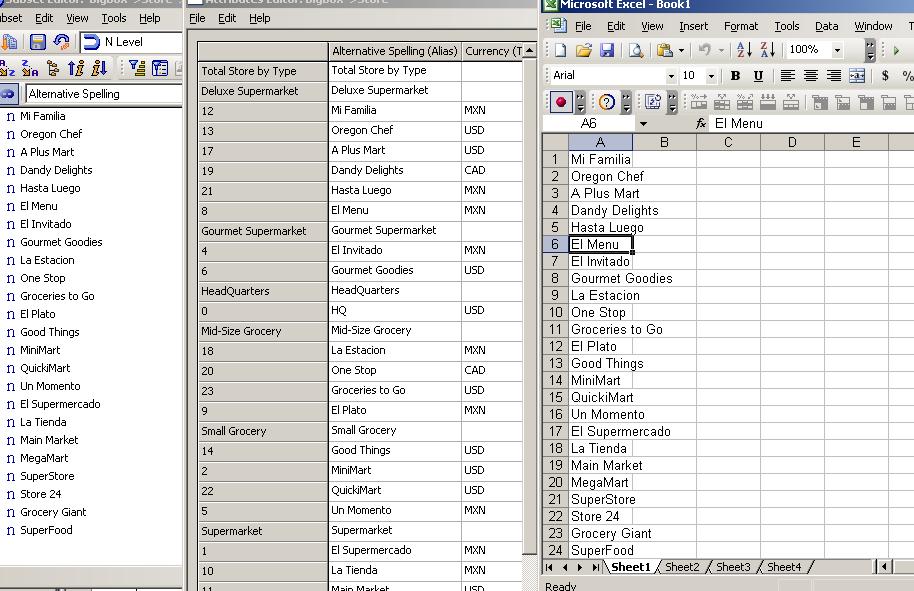The width and height of the screenshot is (914, 591).
Task: Click the reload/undo arrow icon in the Subset Editor
Action: coord(61,42)
